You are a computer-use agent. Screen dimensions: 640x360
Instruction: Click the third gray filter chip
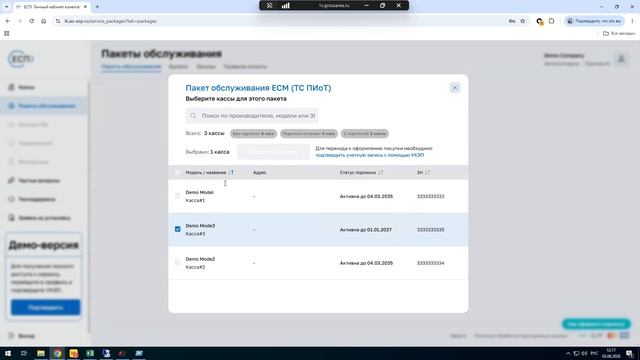tap(364, 133)
